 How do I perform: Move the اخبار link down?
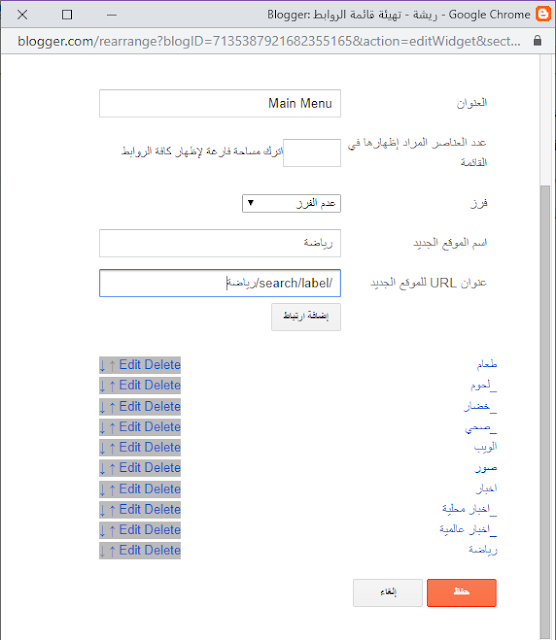point(102,490)
